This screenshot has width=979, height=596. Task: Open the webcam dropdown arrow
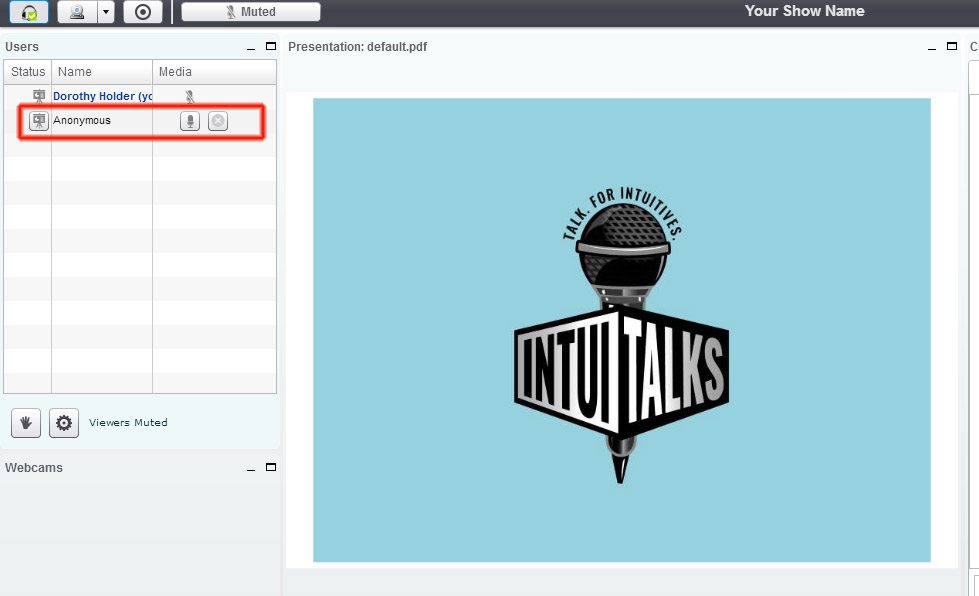106,12
